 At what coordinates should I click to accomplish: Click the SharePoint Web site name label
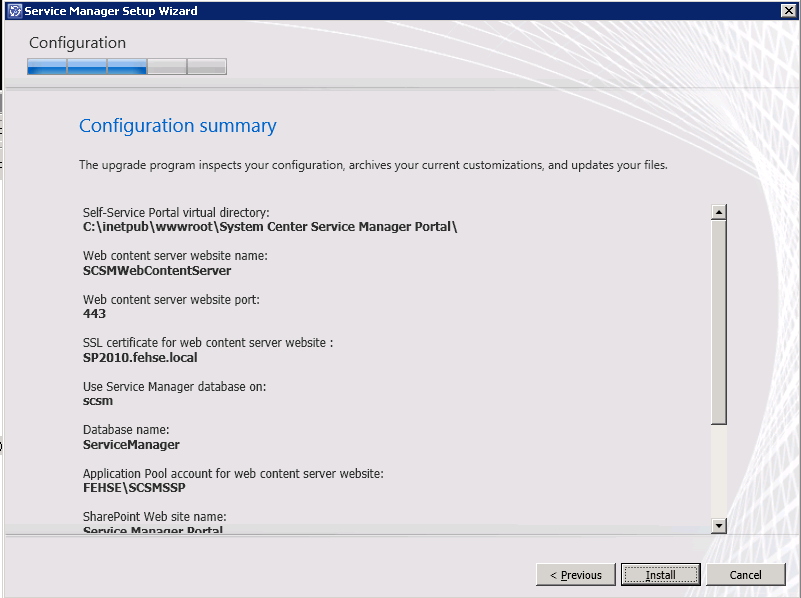(154, 517)
